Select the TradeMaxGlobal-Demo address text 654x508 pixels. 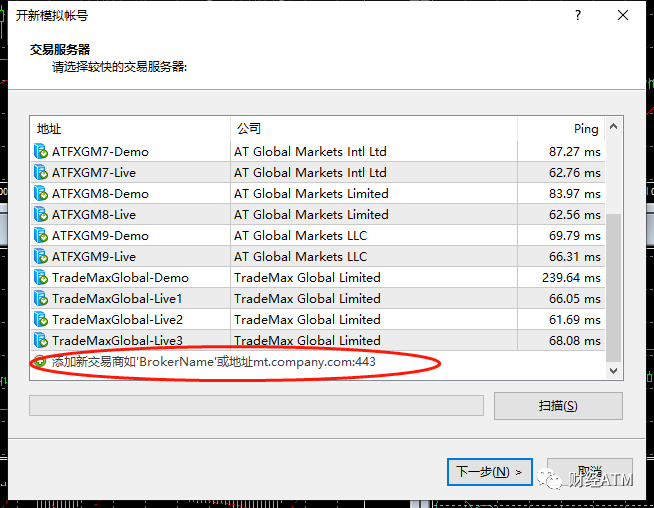(120, 277)
